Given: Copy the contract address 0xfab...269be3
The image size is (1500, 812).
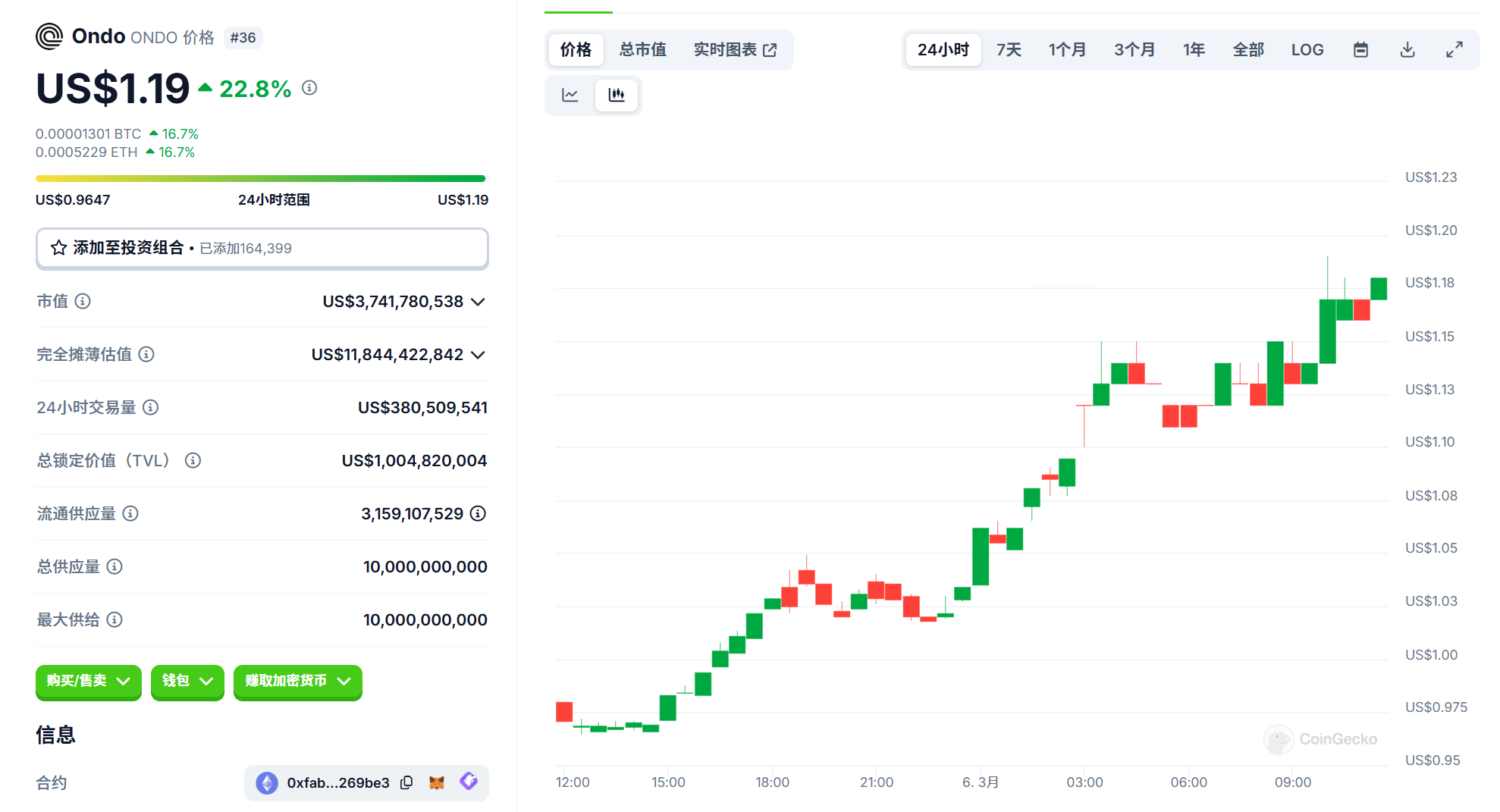Looking at the screenshot, I should click(407, 782).
